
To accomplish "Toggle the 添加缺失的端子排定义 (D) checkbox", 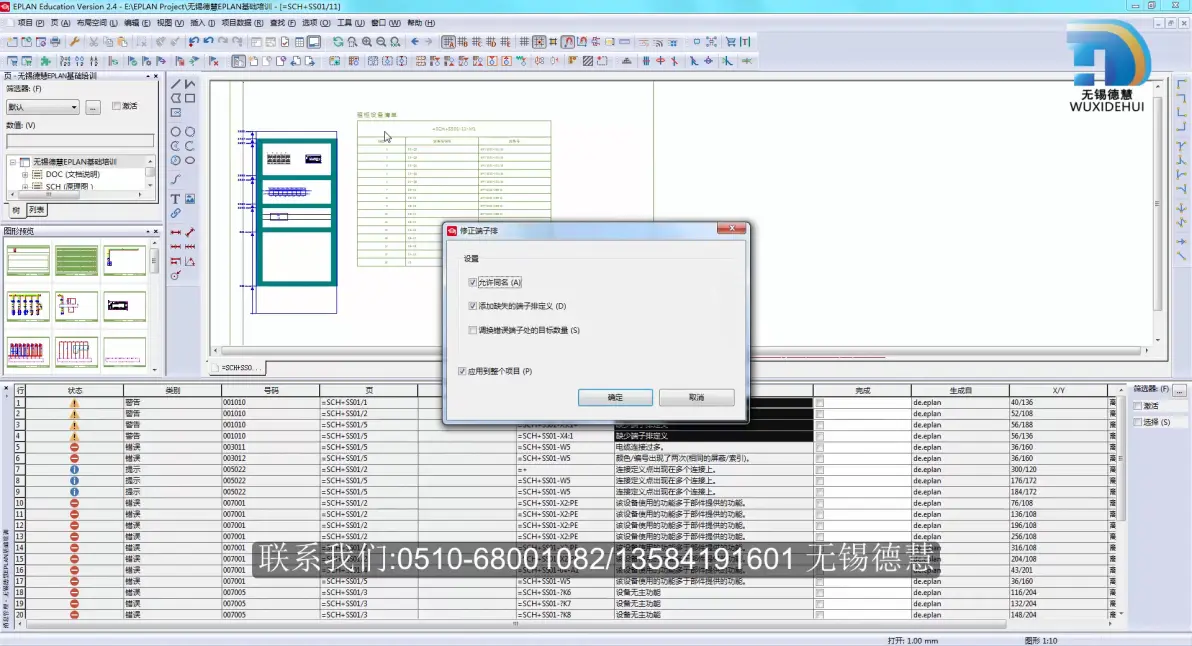I will pyautogui.click(x=473, y=306).
